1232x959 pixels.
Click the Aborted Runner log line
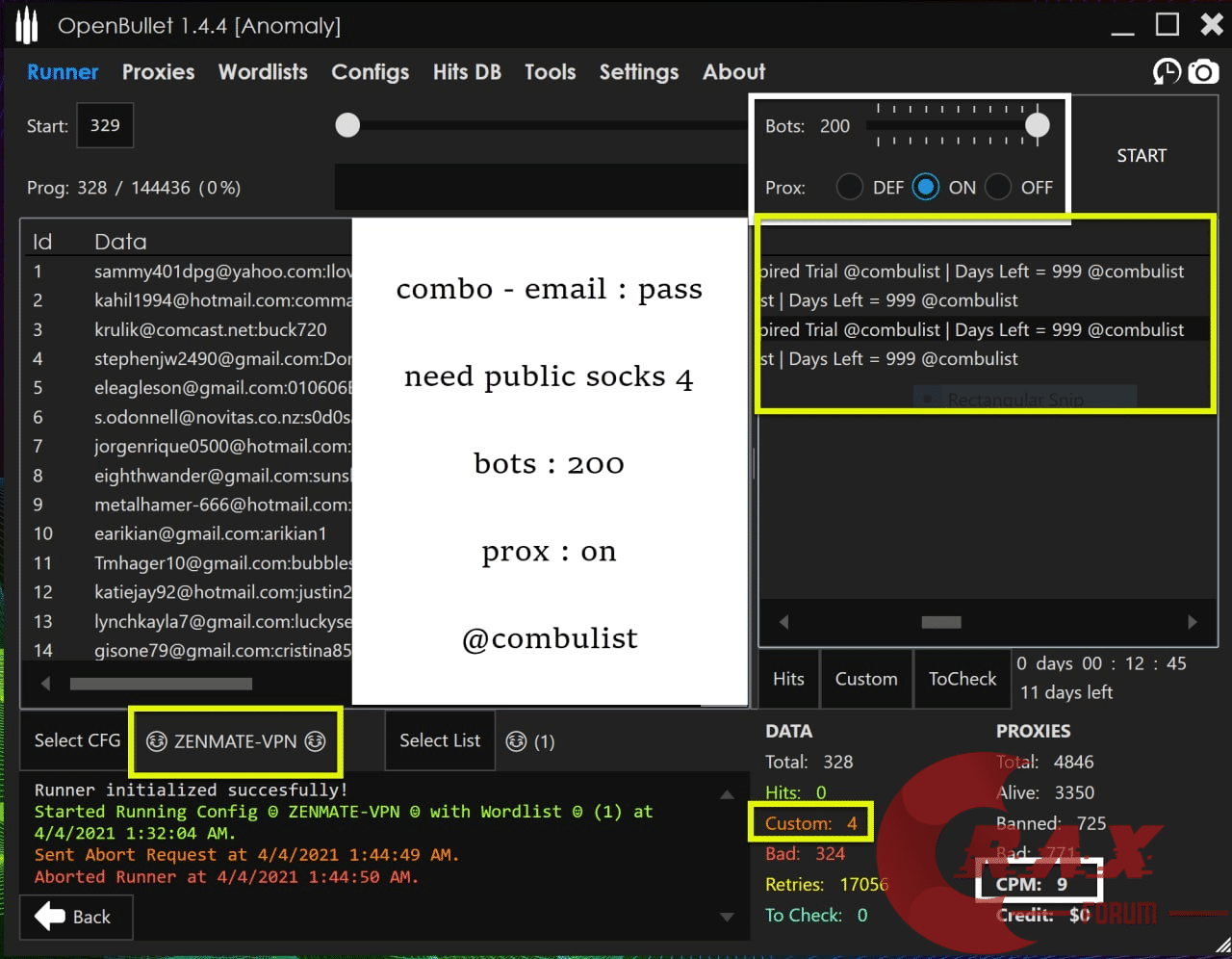tap(227, 877)
